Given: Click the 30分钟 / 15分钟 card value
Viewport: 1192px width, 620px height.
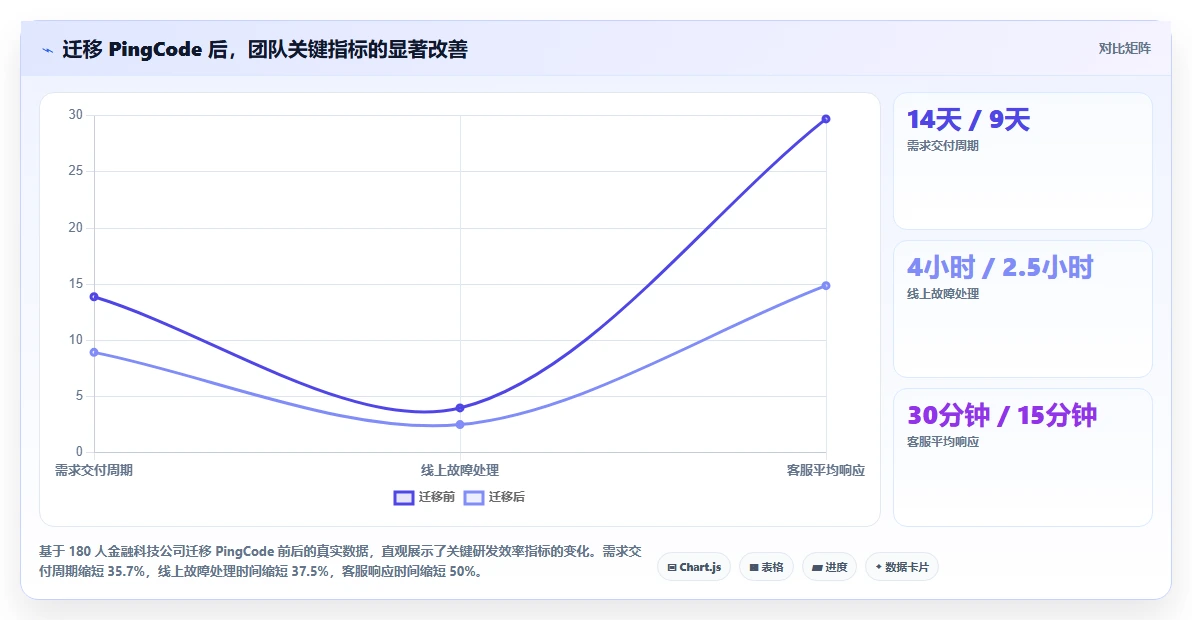Looking at the screenshot, I should [1002, 416].
